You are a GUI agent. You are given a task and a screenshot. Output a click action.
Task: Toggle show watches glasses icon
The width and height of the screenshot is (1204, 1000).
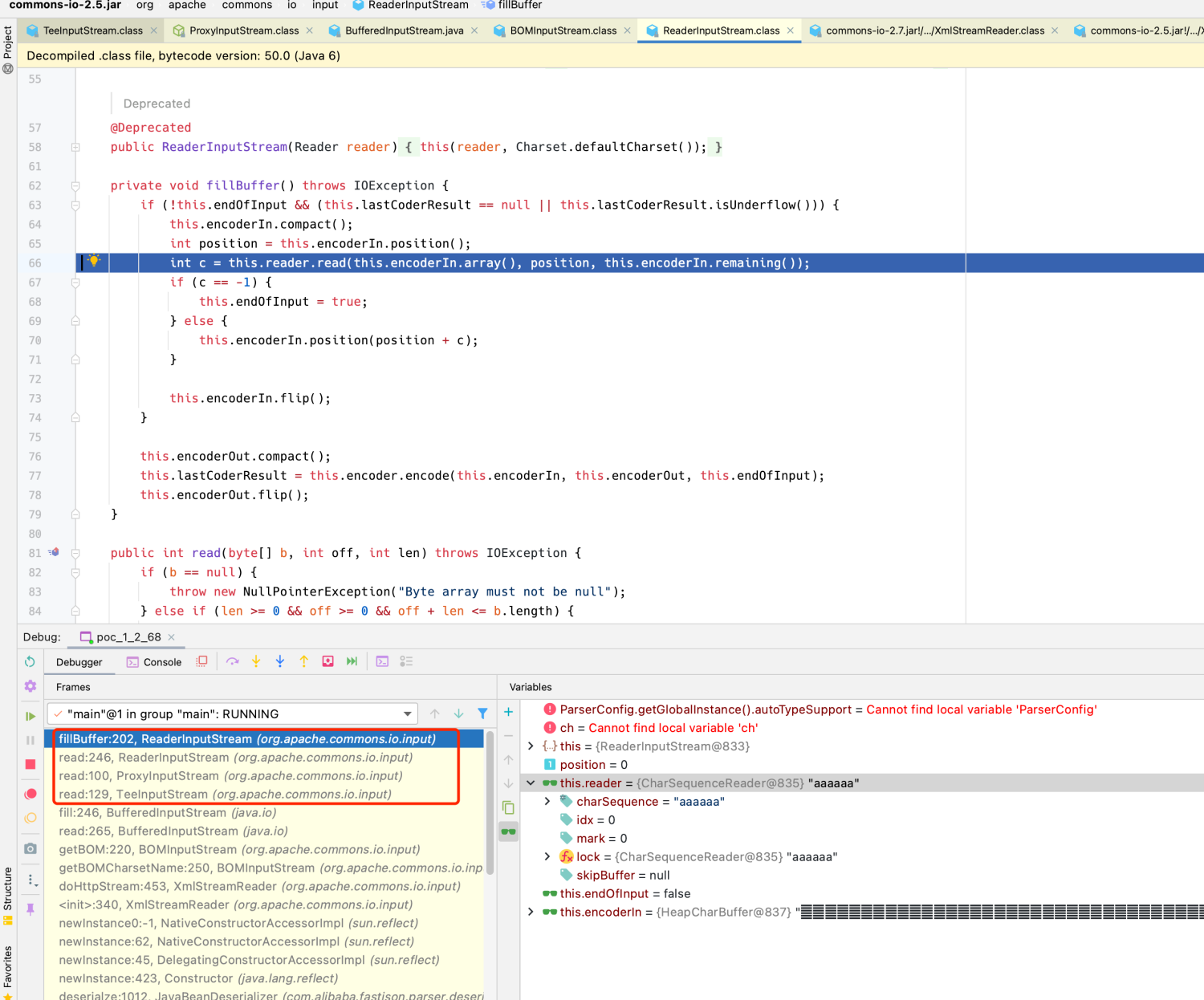pyautogui.click(x=508, y=831)
